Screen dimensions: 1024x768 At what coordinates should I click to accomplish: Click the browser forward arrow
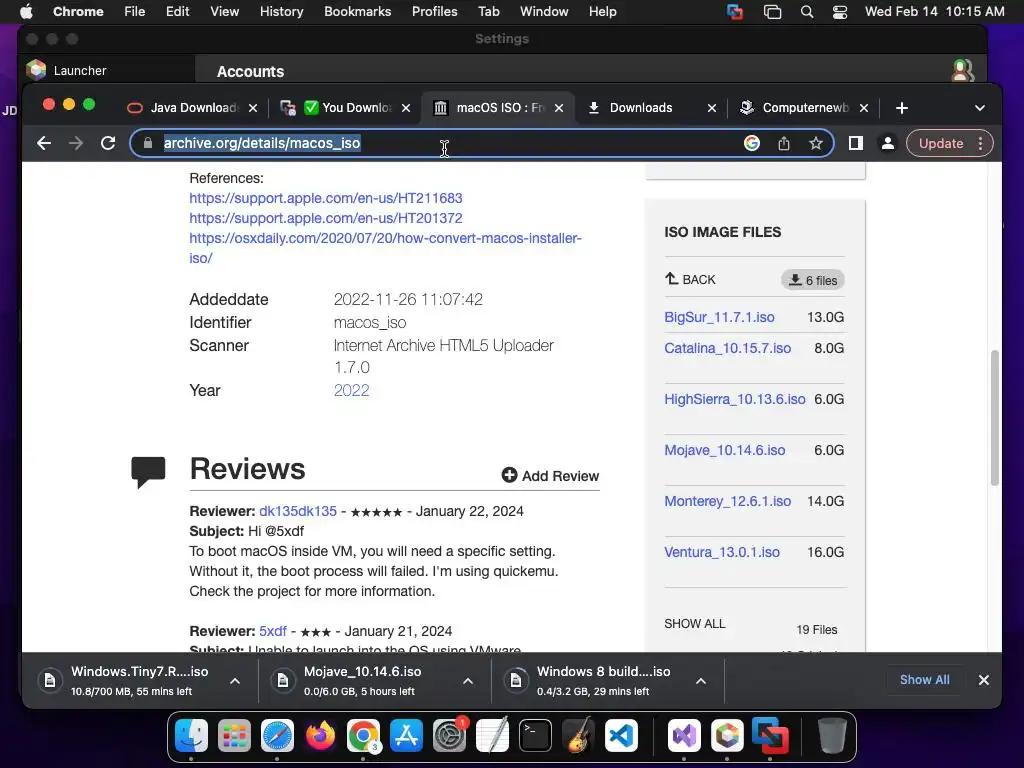tap(76, 143)
